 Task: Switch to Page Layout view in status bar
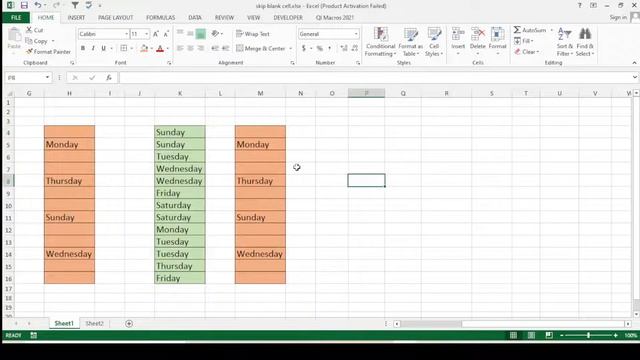[531, 335]
